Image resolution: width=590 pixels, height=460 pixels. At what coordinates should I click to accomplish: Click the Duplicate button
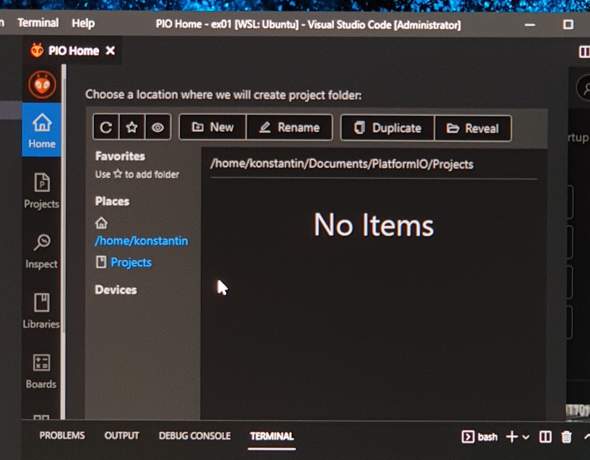point(388,128)
